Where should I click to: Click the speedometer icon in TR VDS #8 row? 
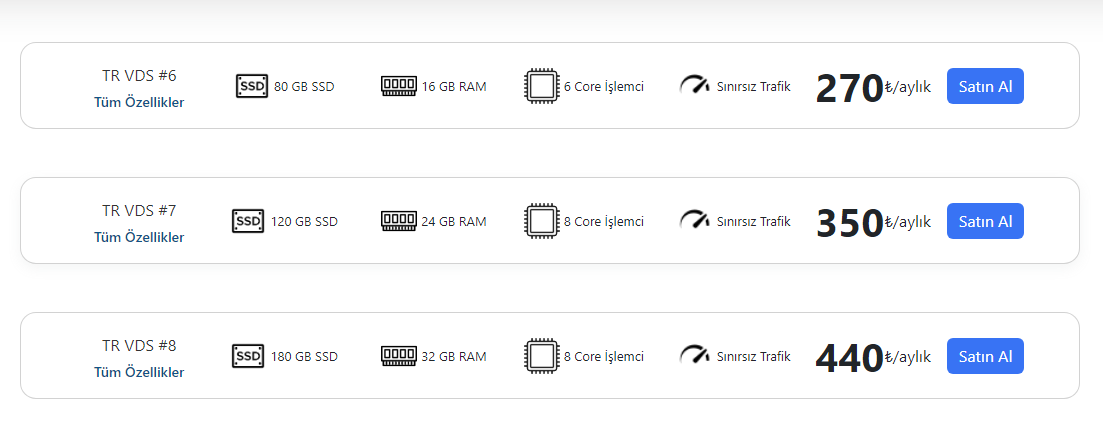[694, 356]
